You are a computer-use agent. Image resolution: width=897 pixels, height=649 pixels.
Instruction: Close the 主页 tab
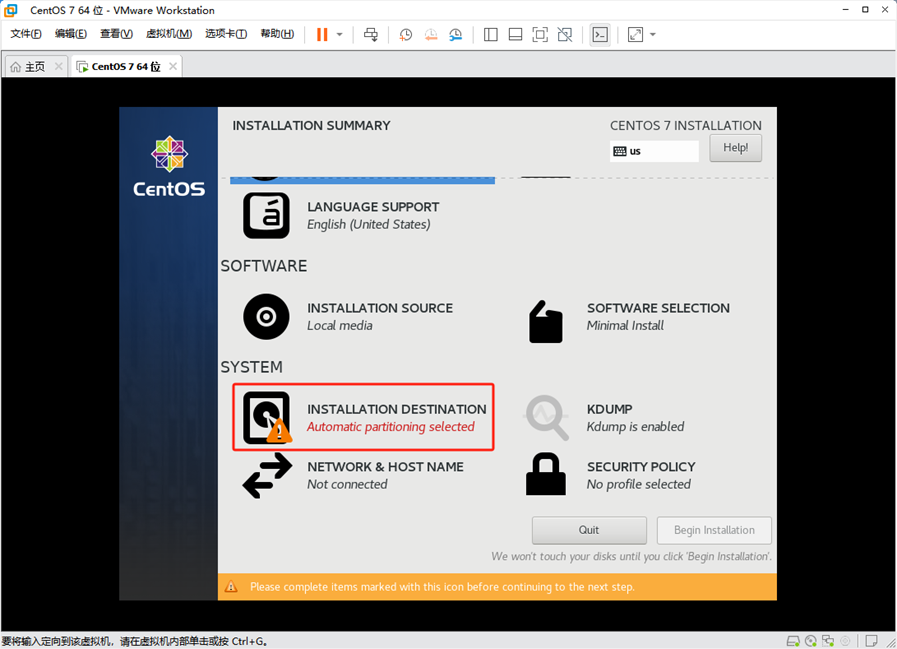pyautogui.click(x=58, y=66)
